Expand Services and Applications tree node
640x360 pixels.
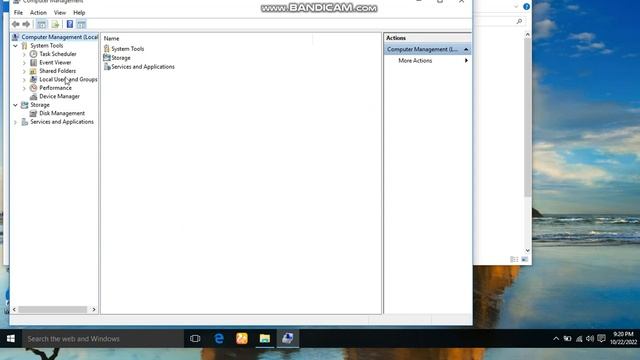tap(16, 122)
